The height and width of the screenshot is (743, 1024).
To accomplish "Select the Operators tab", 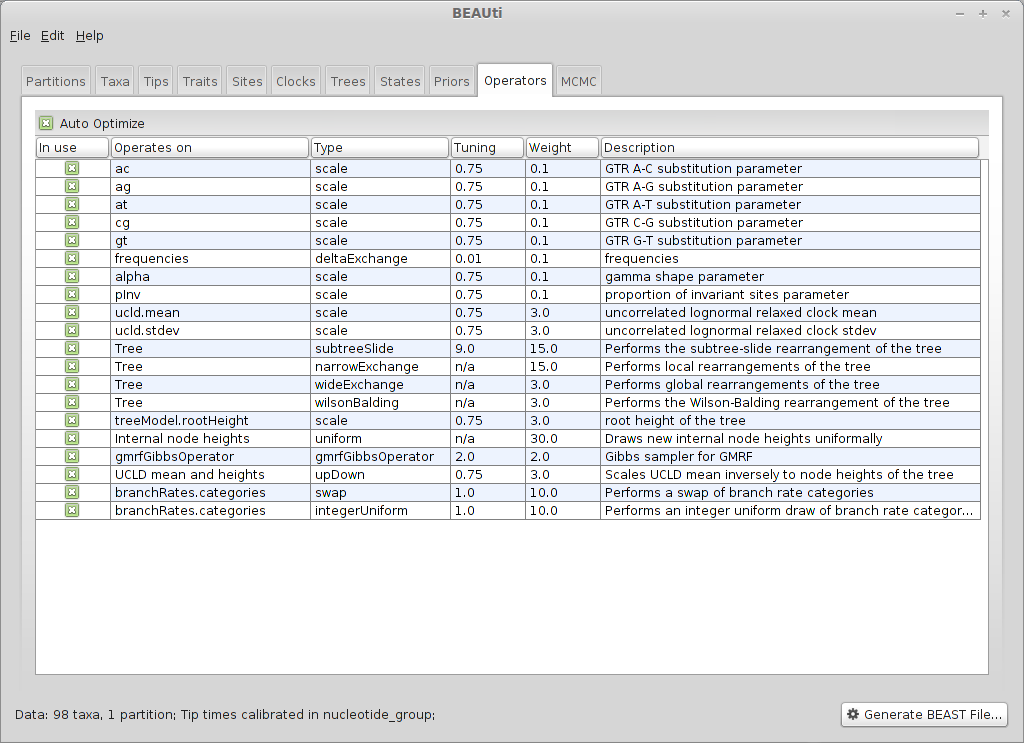I will pos(515,80).
